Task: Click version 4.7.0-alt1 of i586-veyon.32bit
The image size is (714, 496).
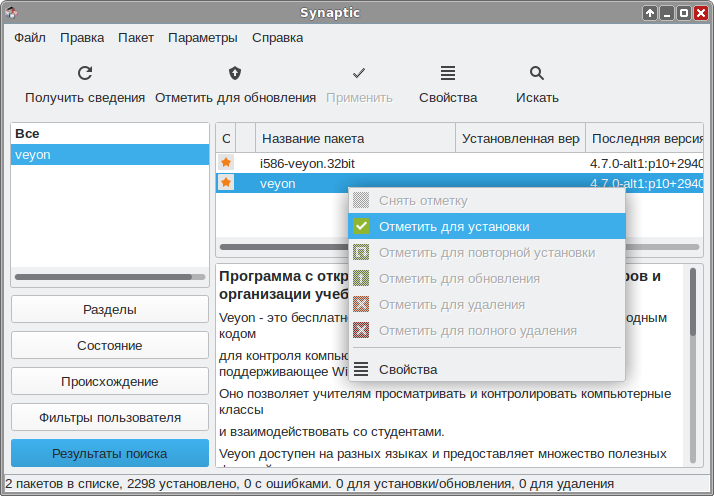Action: pos(646,163)
